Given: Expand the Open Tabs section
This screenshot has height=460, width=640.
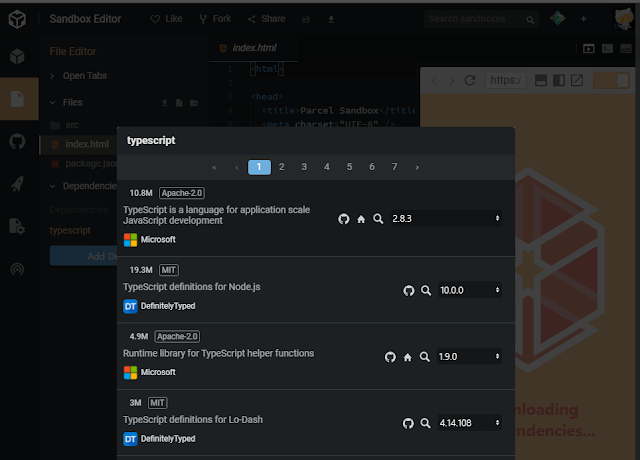Looking at the screenshot, I should [x=78, y=76].
